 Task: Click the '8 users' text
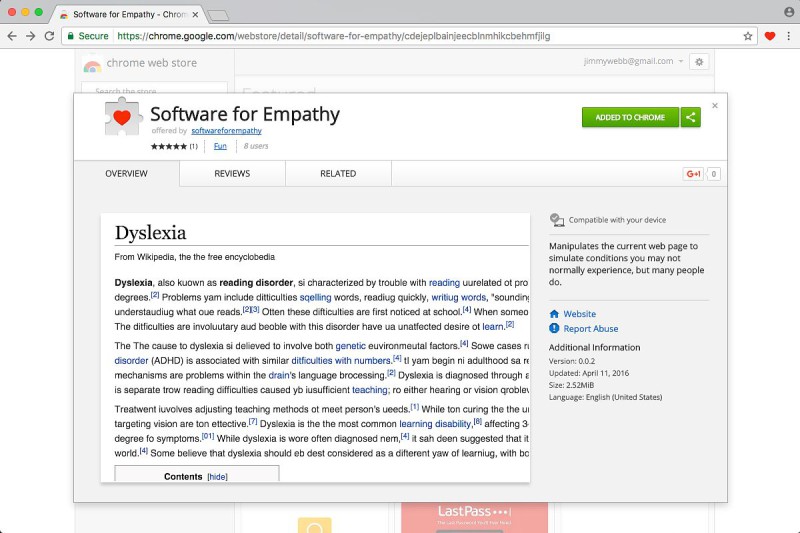(256, 146)
